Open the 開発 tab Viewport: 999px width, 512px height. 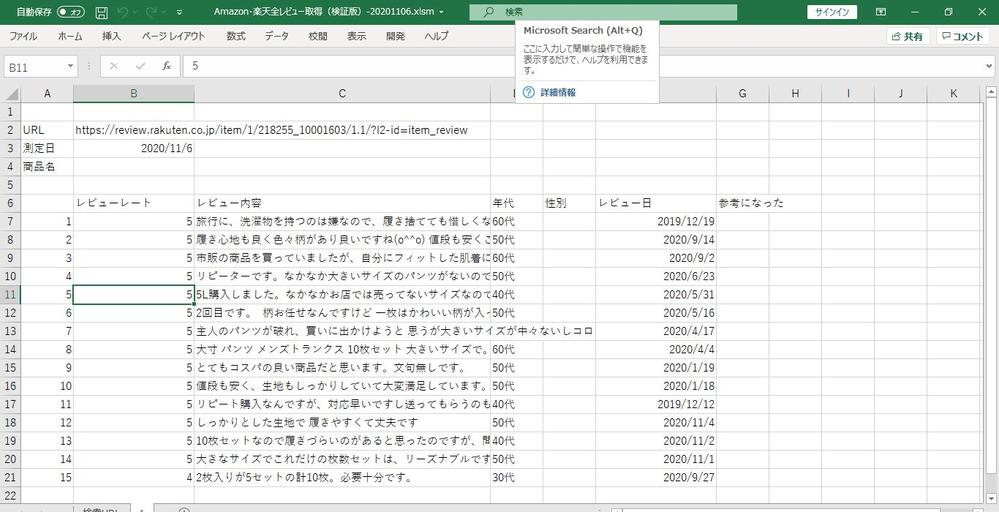pos(395,36)
